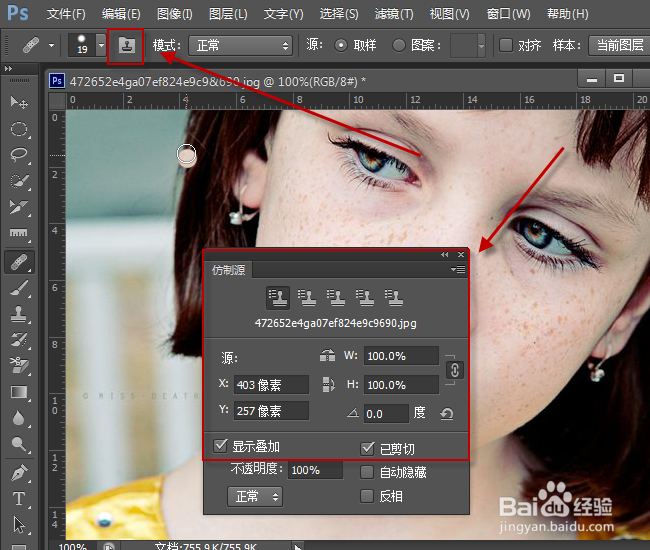
Task: Open the tool preset picker arrow
Action: (51, 45)
